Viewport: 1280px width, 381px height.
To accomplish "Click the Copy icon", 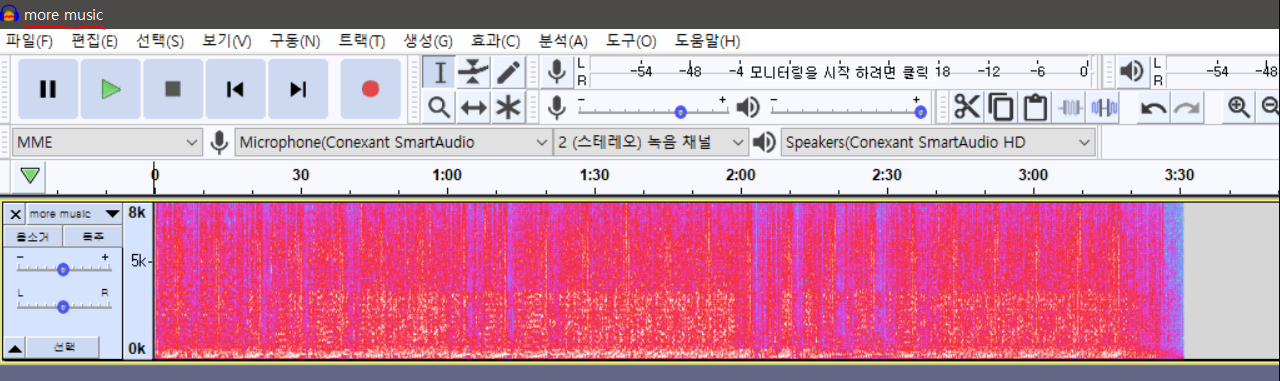I will coord(1001,106).
